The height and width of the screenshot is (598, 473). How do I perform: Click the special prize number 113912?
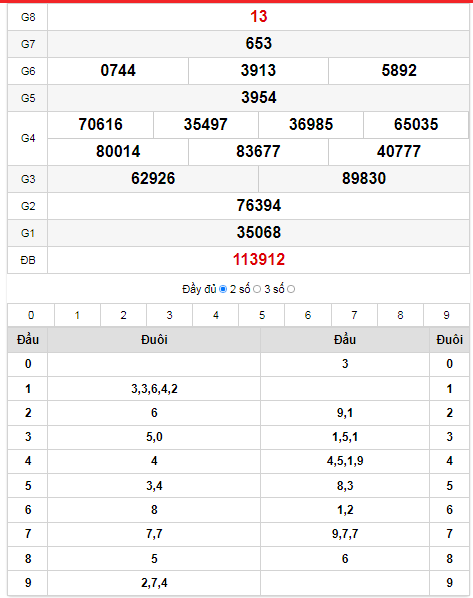[259, 260]
